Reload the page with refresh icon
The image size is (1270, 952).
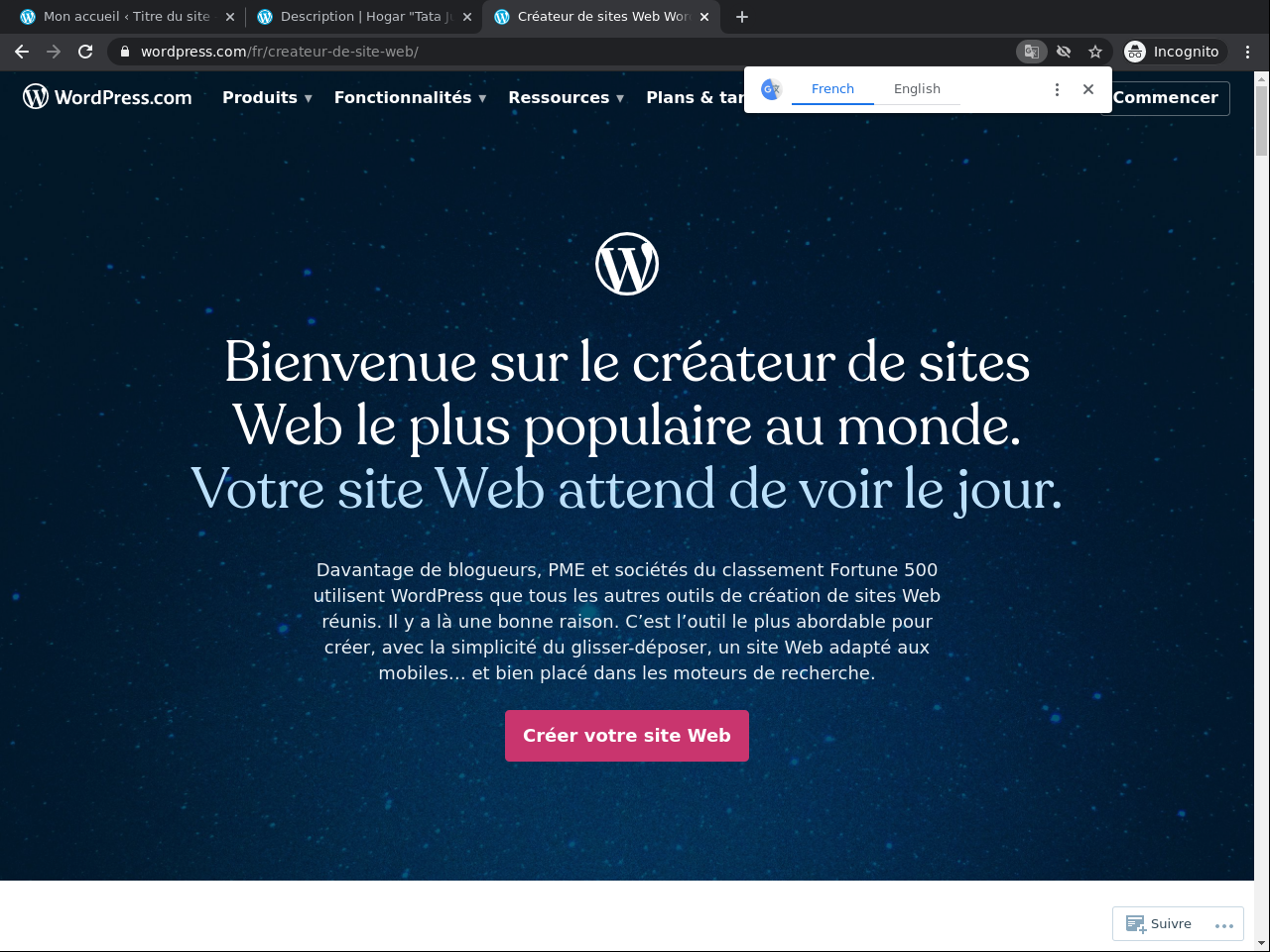point(85,52)
